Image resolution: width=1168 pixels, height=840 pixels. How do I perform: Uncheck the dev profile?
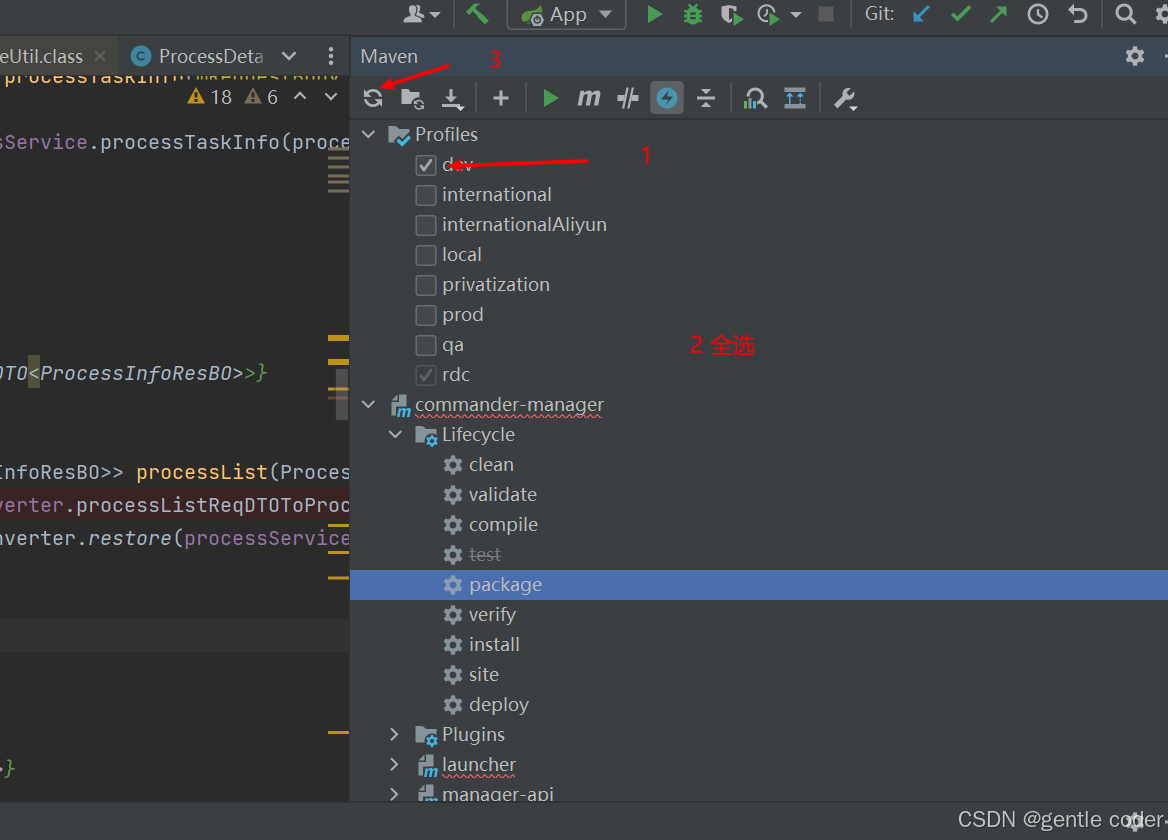point(425,164)
